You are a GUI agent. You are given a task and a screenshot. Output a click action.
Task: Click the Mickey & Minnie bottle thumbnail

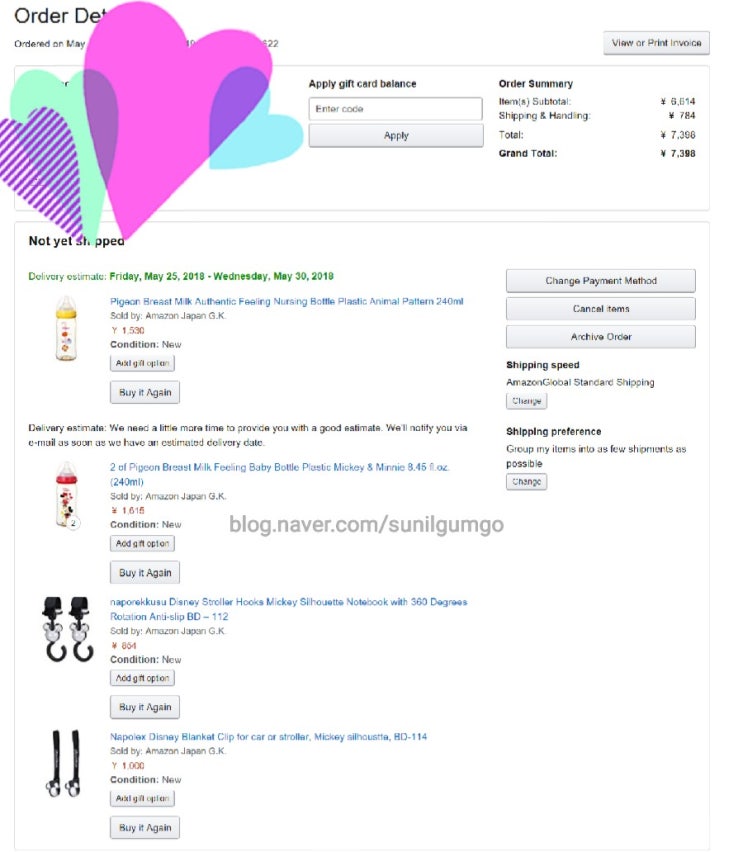coord(67,494)
